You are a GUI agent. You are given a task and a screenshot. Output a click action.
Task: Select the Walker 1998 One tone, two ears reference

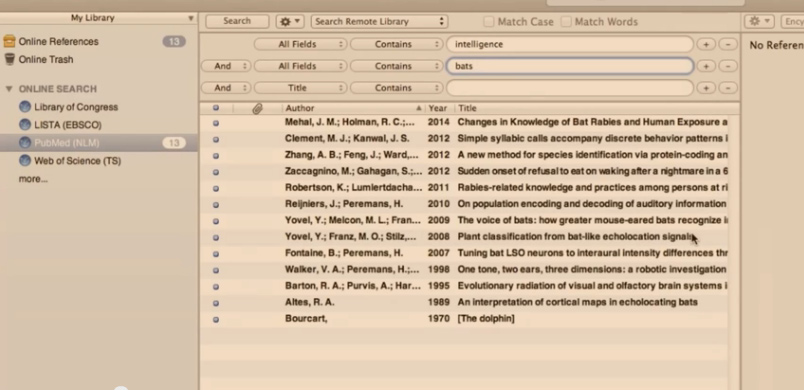(464, 270)
